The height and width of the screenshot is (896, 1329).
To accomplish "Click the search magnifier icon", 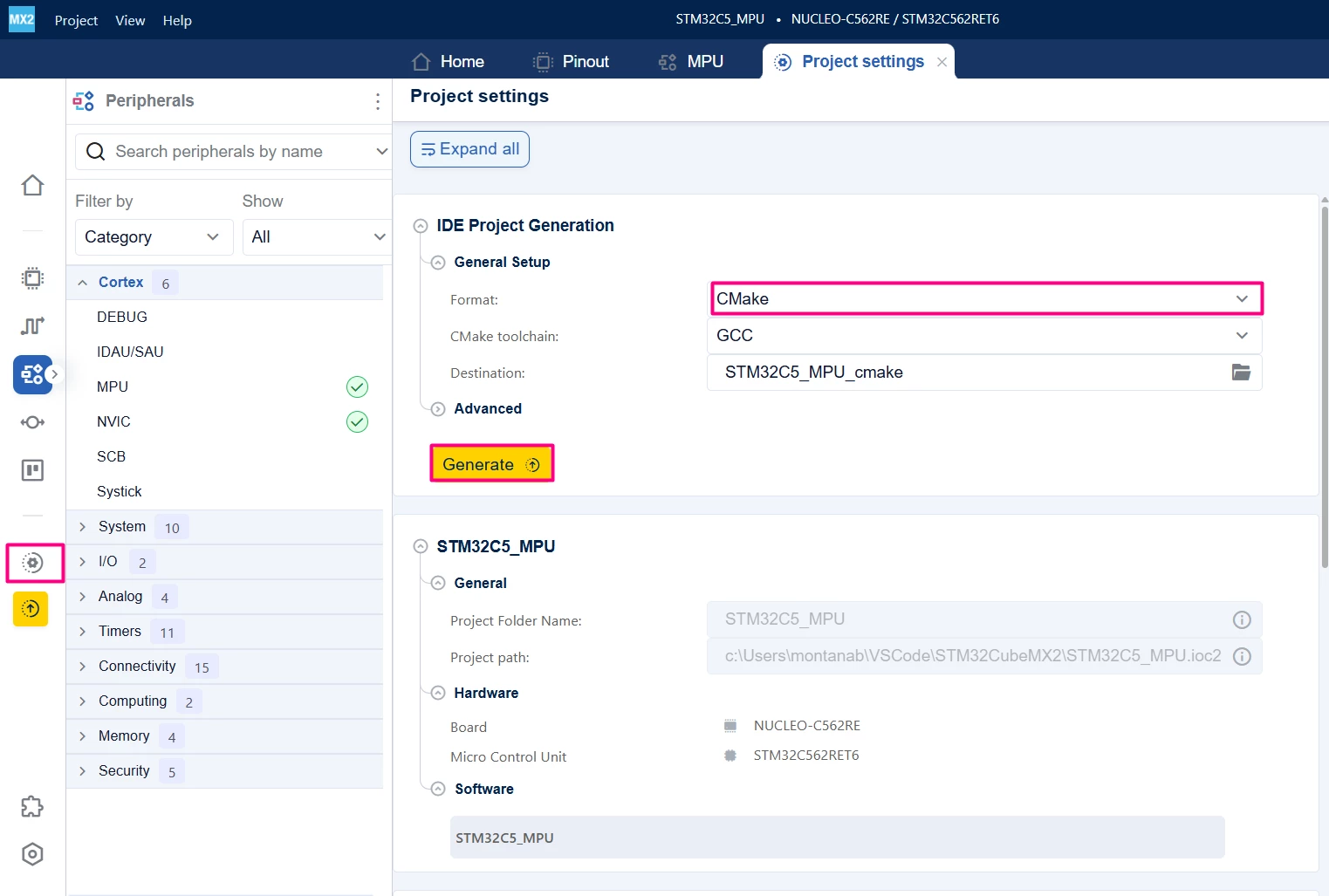I will (x=96, y=152).
